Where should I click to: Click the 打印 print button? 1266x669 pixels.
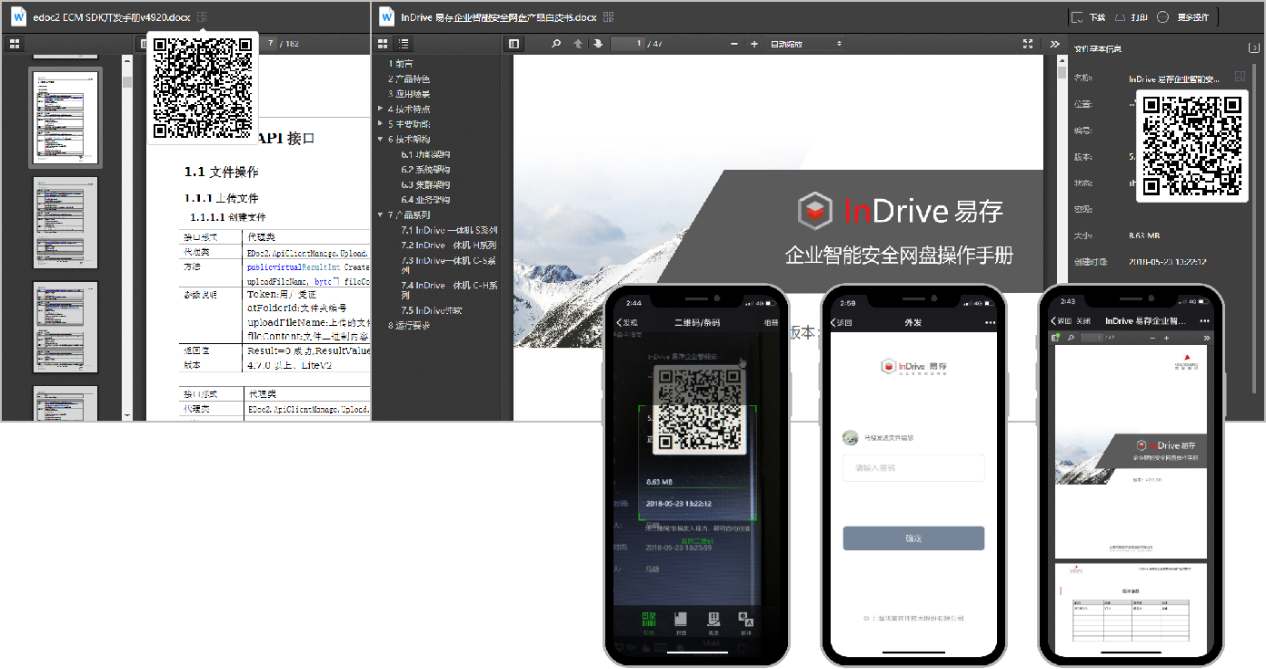[x=1132, y=17]
